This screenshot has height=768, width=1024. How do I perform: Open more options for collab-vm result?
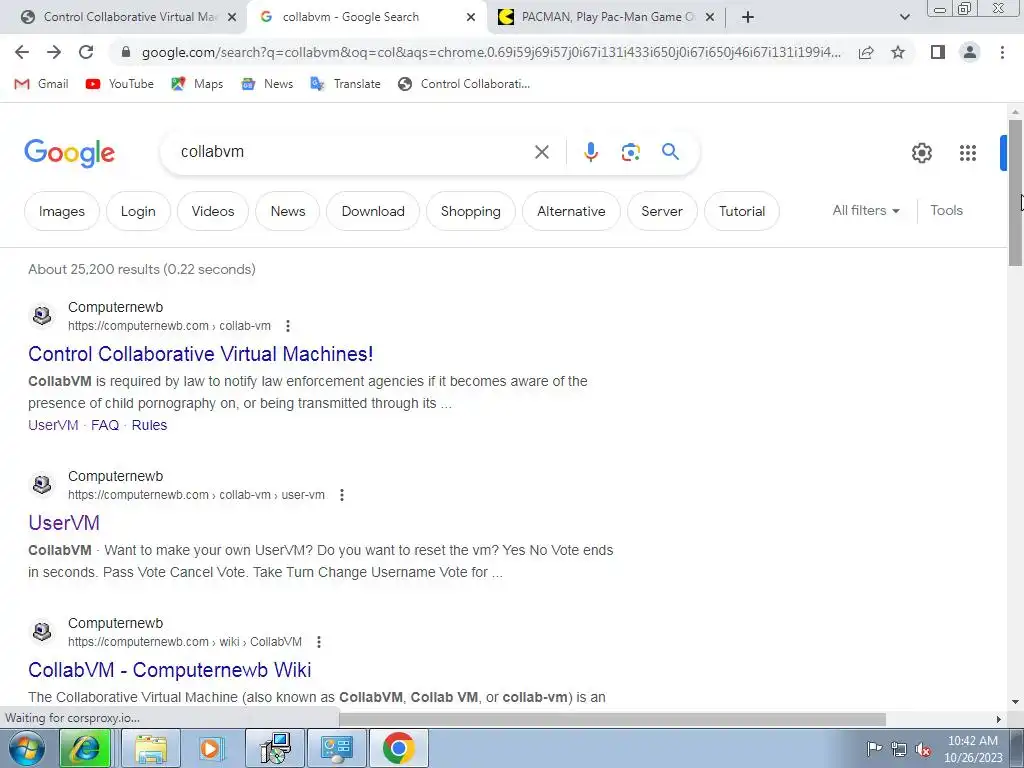(x=288, y=326)
